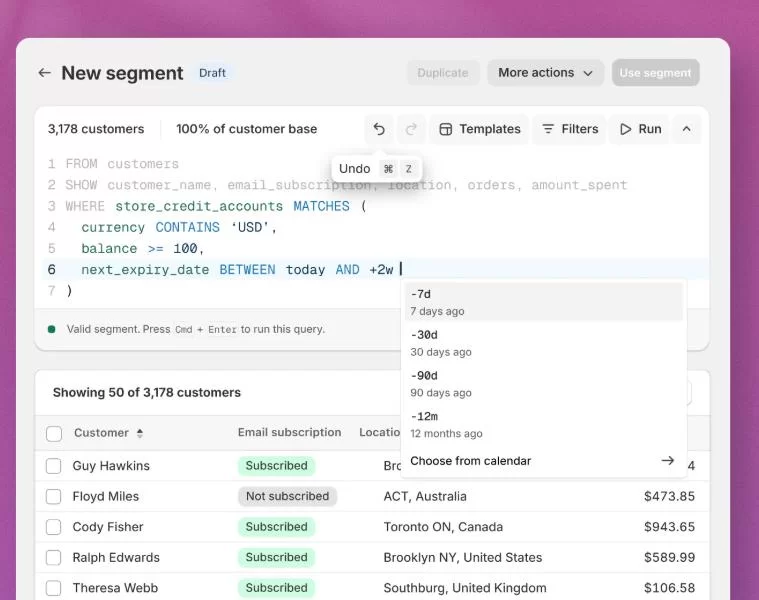Select the Draft status badge

pos(213,73)
